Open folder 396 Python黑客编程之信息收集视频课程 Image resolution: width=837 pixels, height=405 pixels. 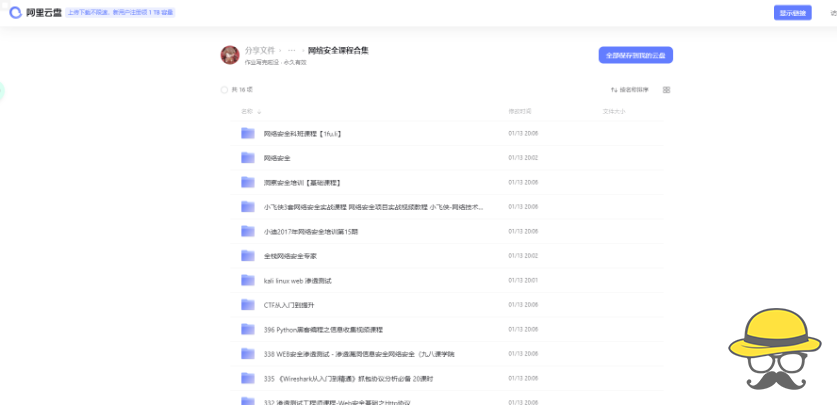(x=323, y=330)
